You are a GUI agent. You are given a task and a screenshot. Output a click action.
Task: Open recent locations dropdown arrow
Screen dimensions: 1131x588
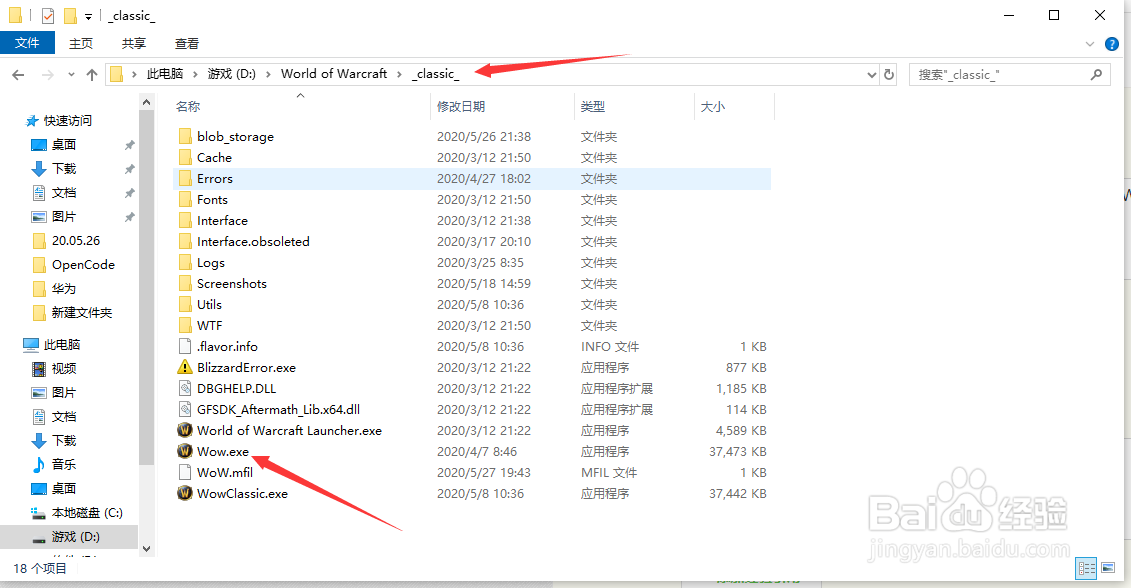[71, 74]
